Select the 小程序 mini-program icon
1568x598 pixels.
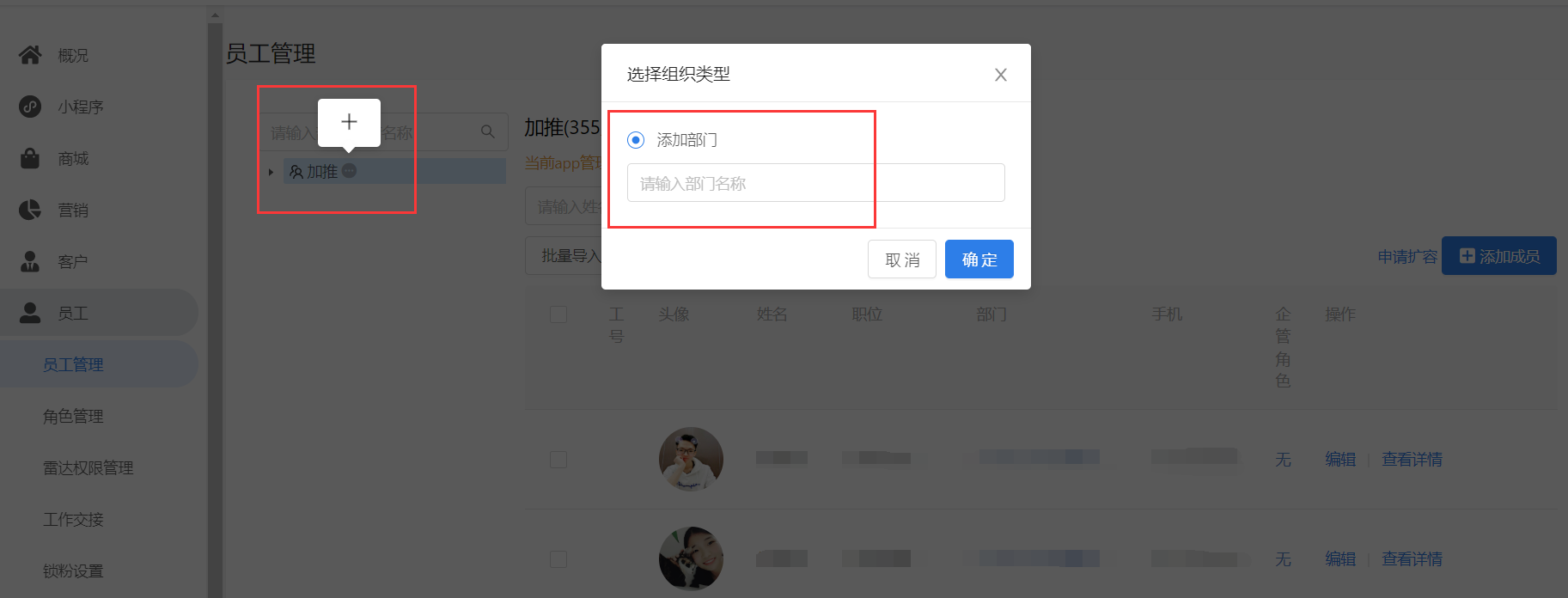point(30,107)
